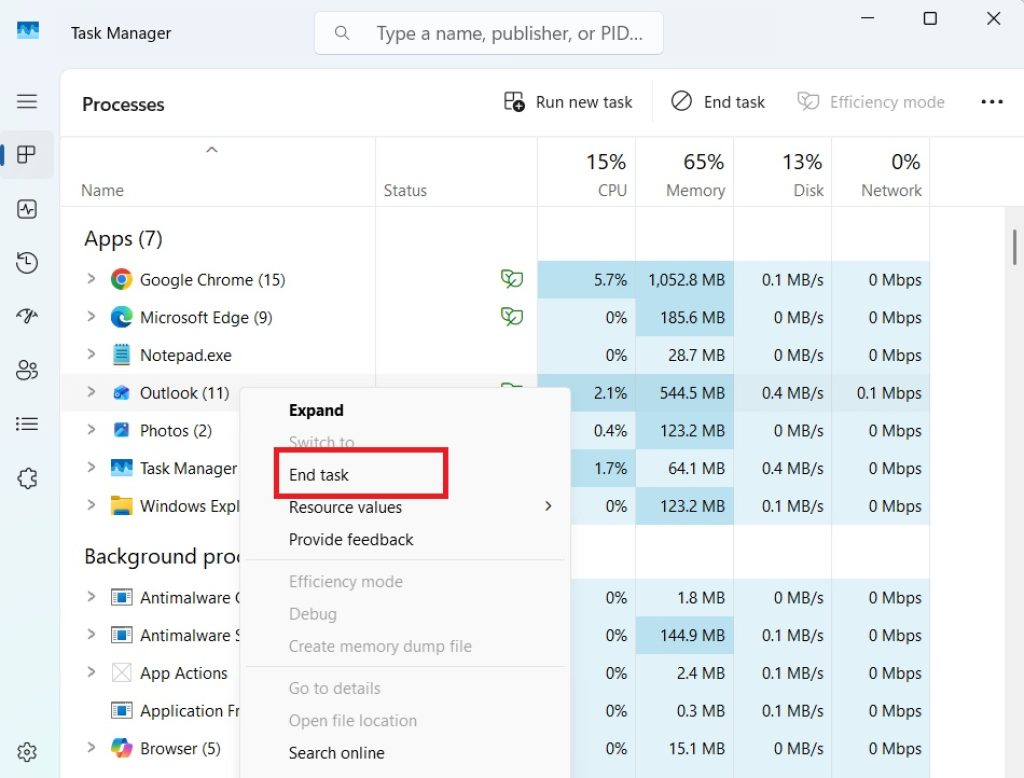
Task: Click the Application Fr process icon
Action: click(121, 710)
